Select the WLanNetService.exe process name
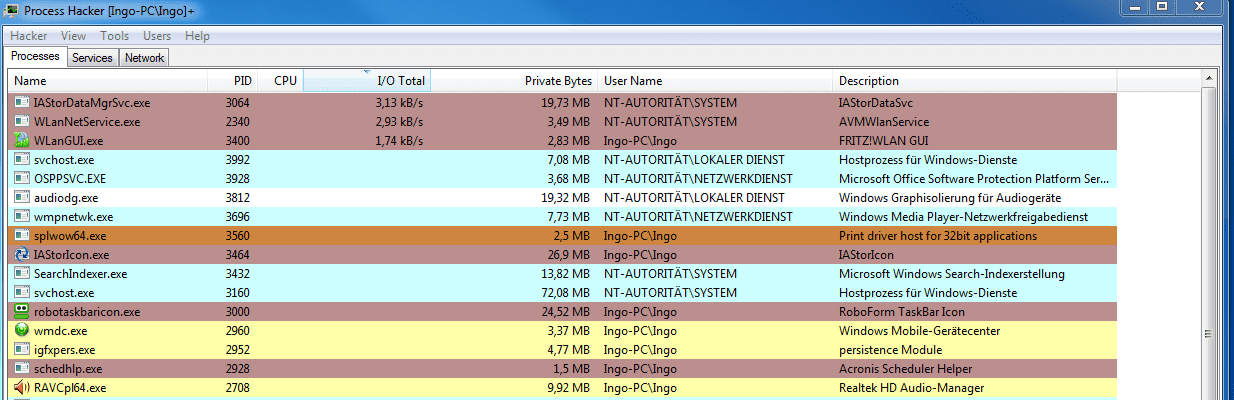This screenshot has height=400, width=1234. click(87, 121)
